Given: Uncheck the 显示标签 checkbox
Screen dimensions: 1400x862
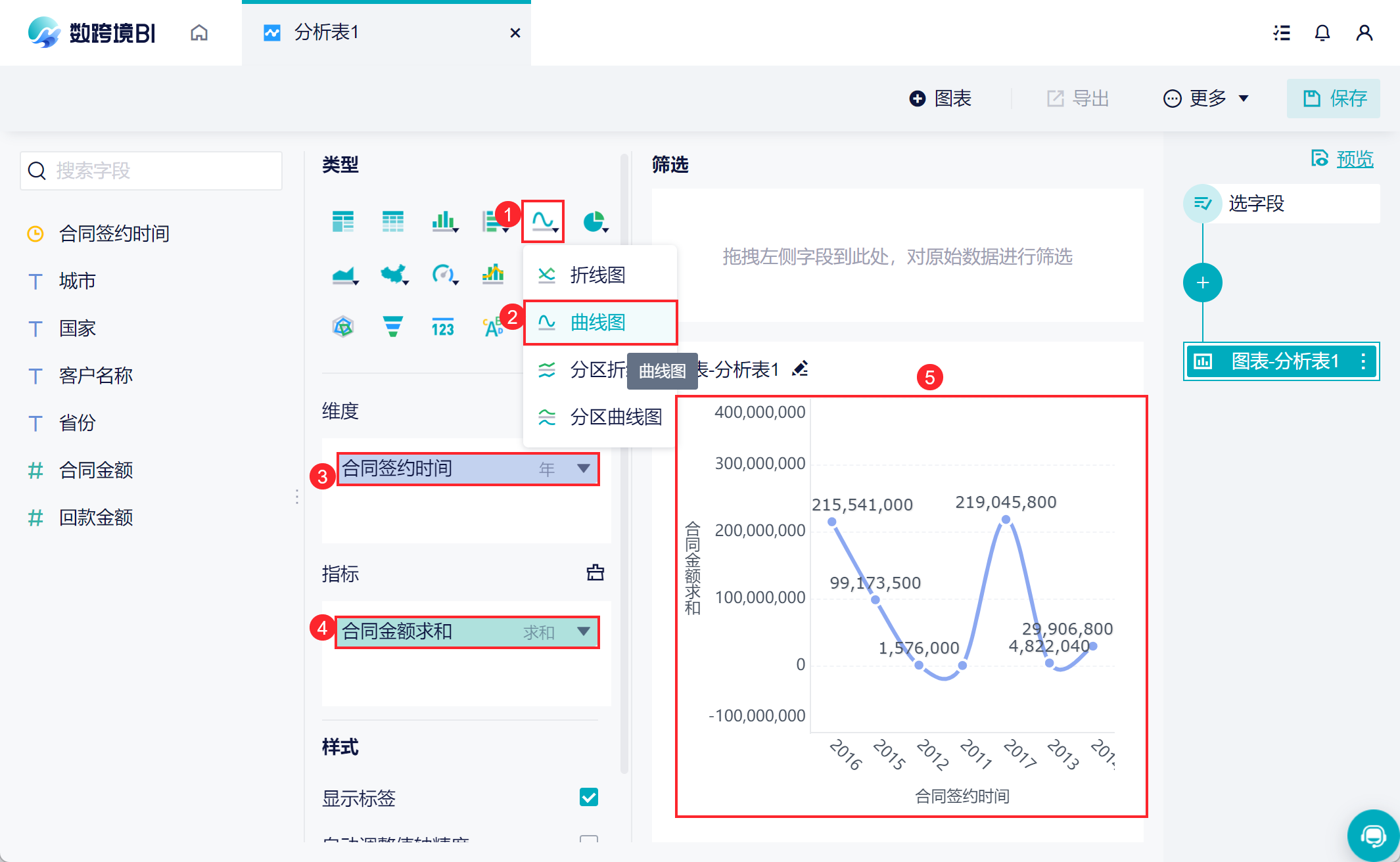Looking at the screenshot, I should pos(589,797).
